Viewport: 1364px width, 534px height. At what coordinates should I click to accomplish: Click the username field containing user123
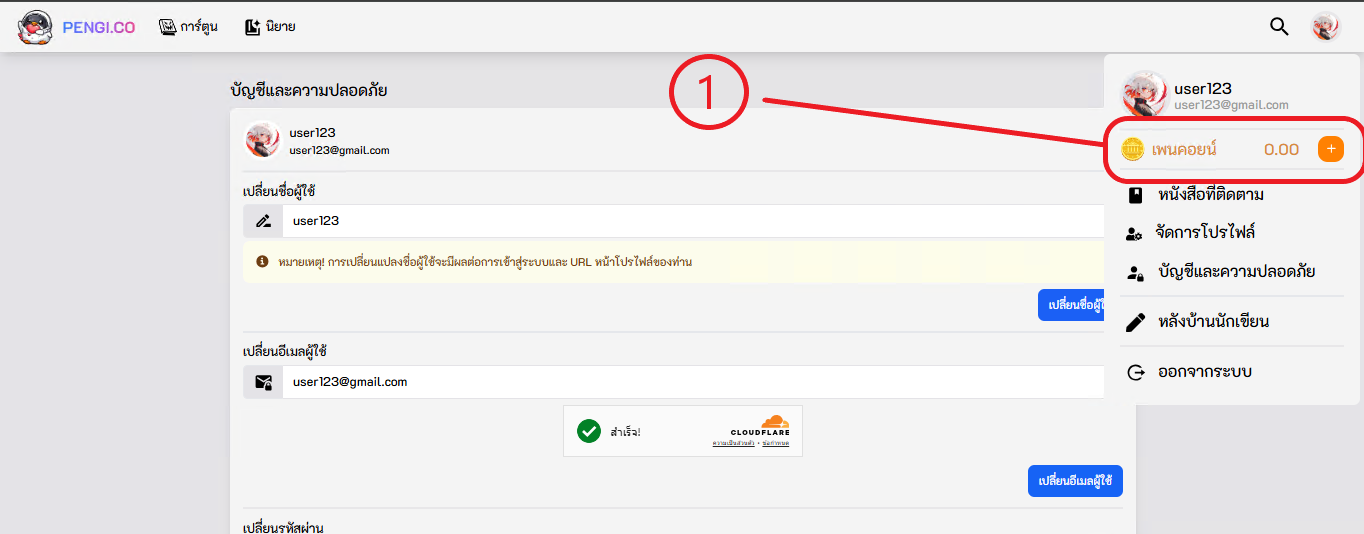click(x=693, y=221)
